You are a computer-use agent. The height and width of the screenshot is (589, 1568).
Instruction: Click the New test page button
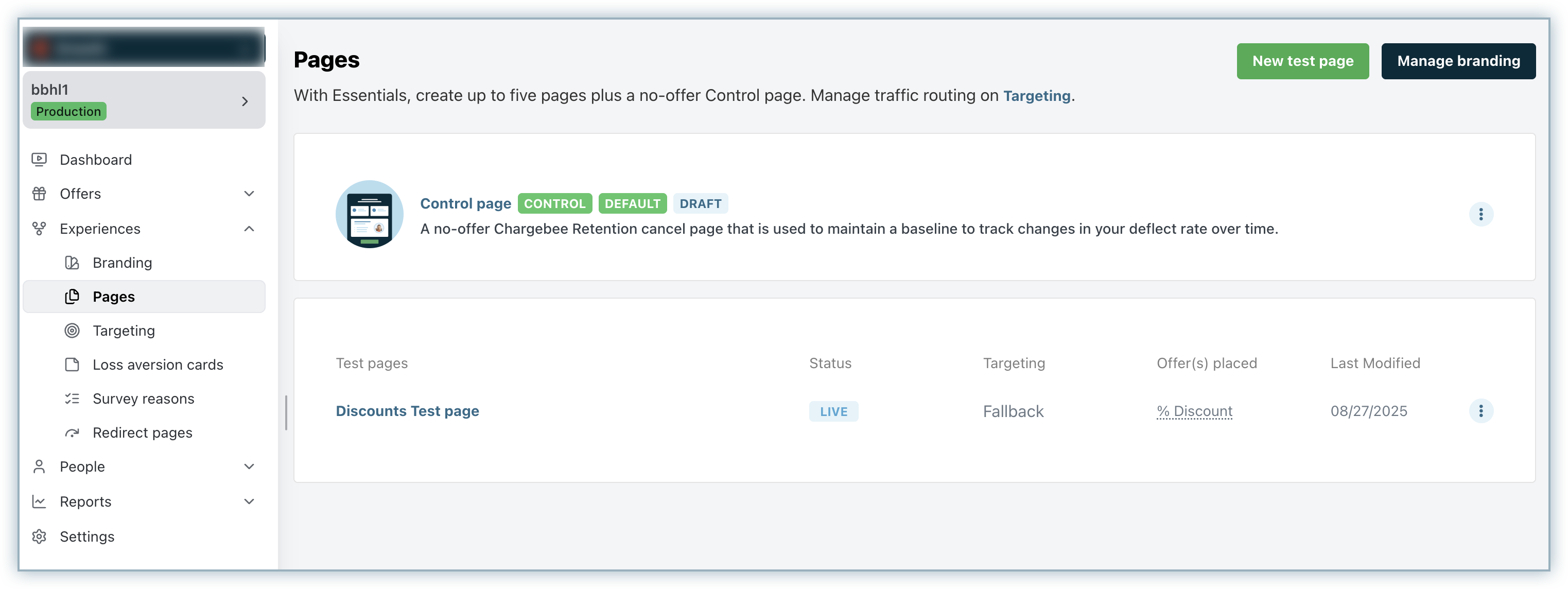tap(1302, 61)
